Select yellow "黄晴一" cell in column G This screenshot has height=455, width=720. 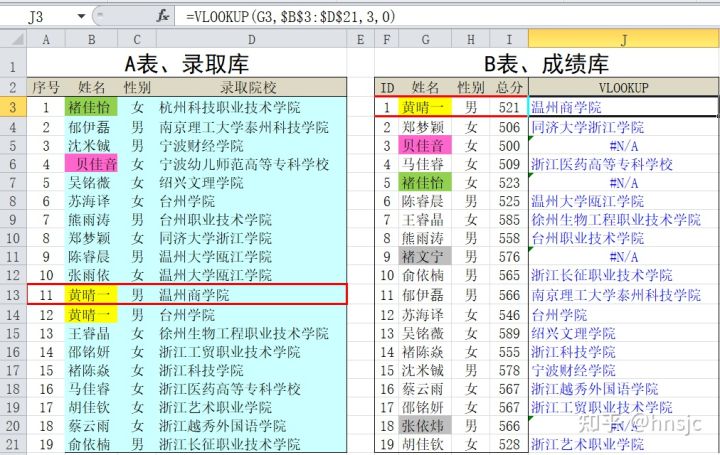(425, 107)
